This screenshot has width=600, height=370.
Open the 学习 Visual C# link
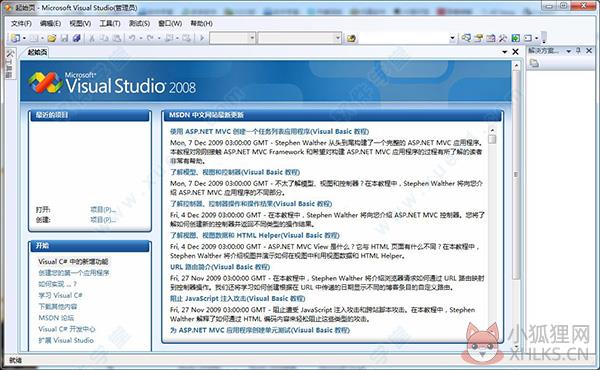60,295
